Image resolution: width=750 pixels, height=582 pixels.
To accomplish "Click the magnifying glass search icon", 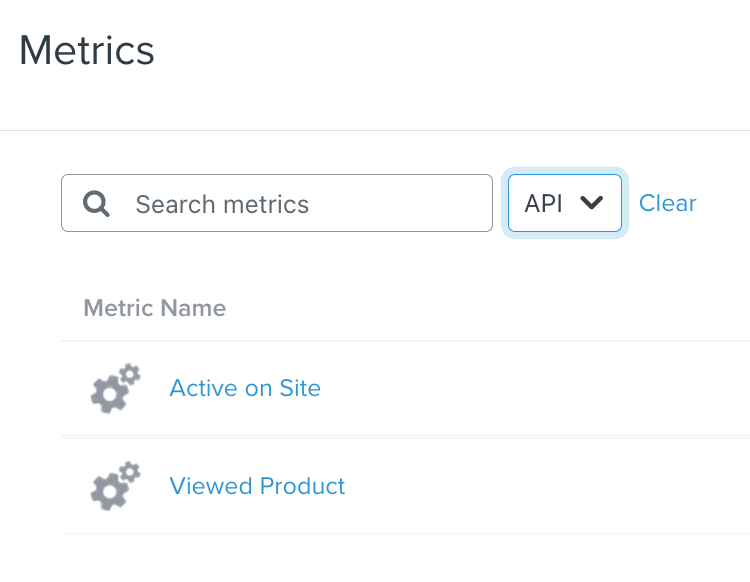I will (97, 204).
